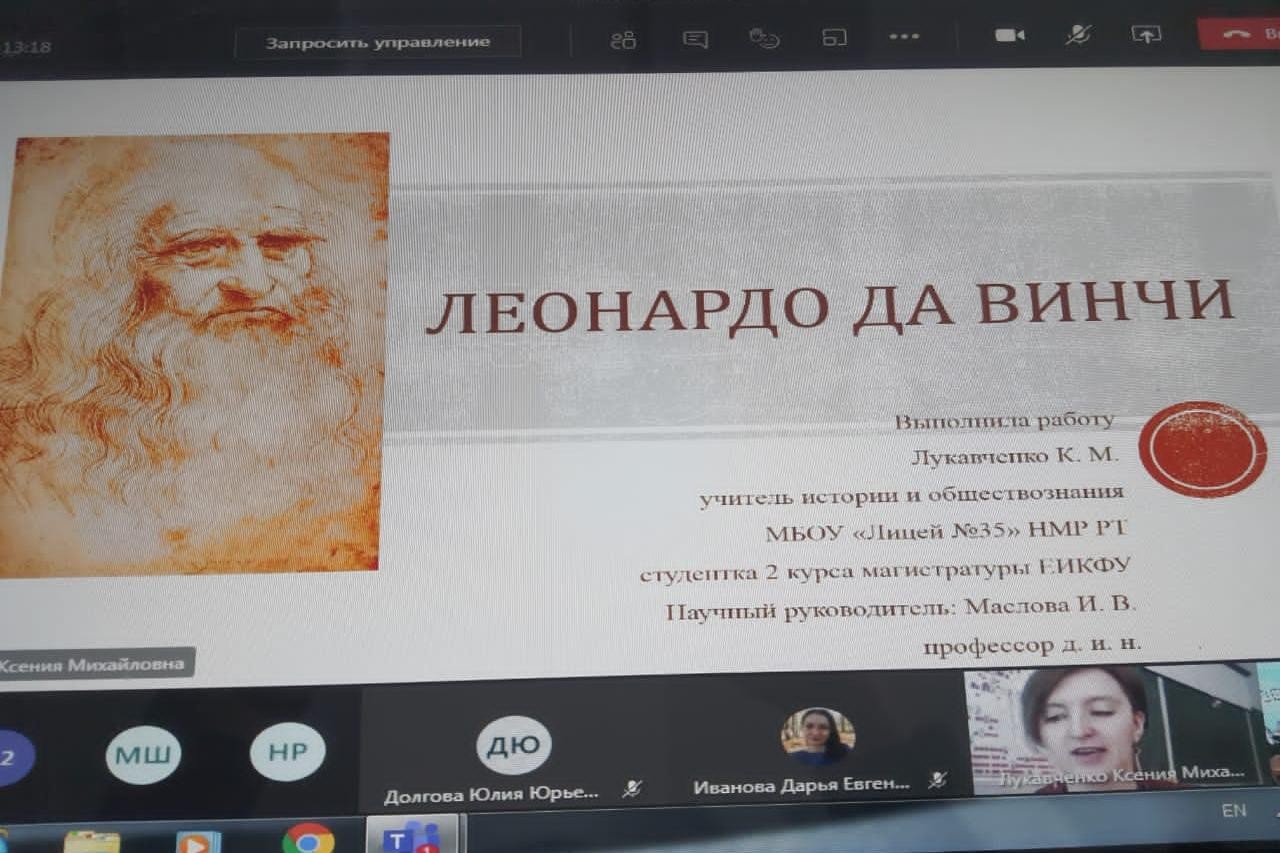Open the media player from the taskbar
Screen dimensions: 1280x853
click(198, 842)
